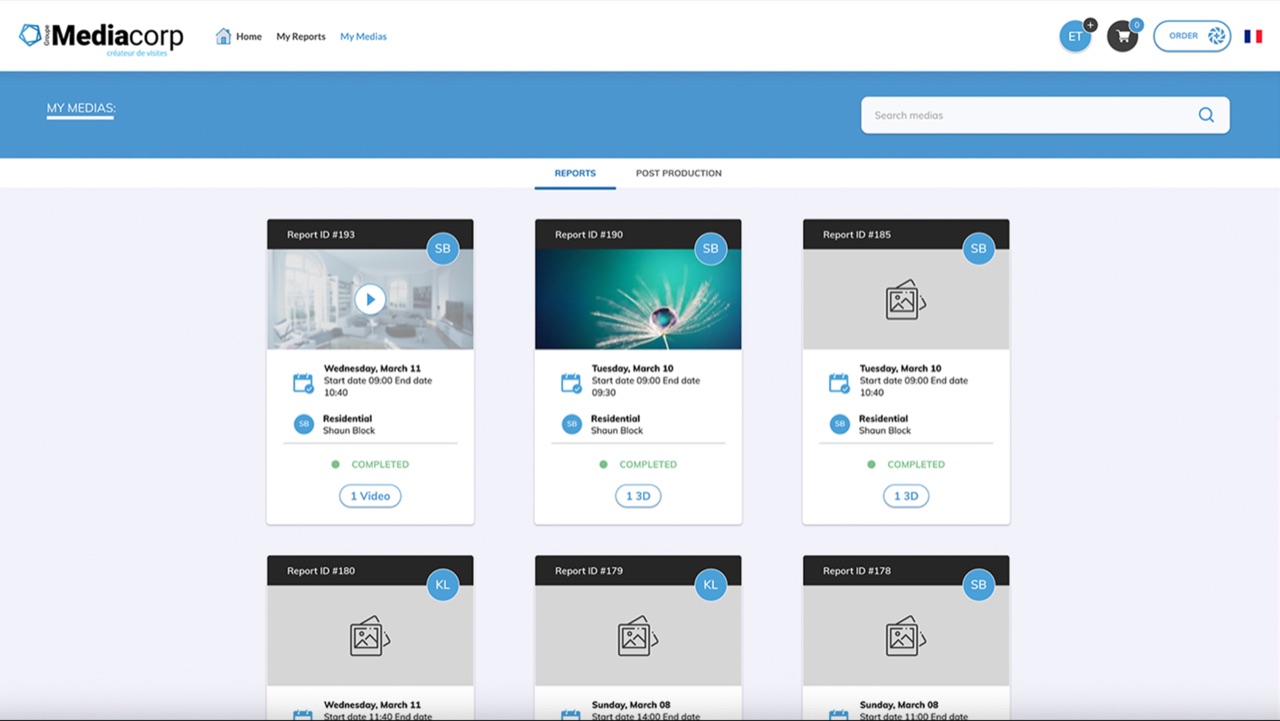The height and width of the screenshot is (721, 1280).
Task: Open the 1 3D button on Report #190
Action: 638,496
